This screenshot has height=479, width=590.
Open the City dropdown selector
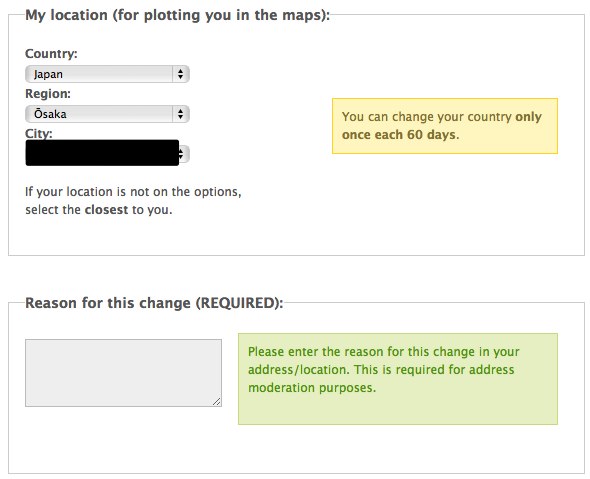(x=107, y=154)
